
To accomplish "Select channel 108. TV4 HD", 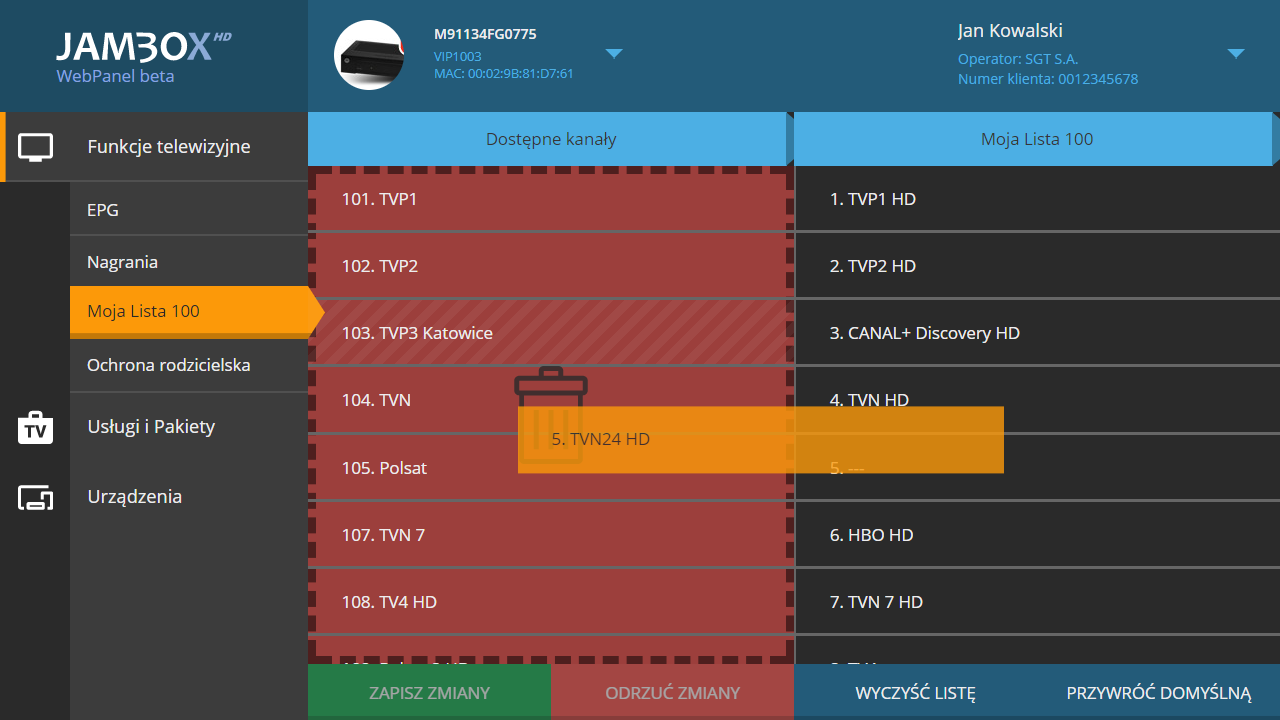I will 551,602.
